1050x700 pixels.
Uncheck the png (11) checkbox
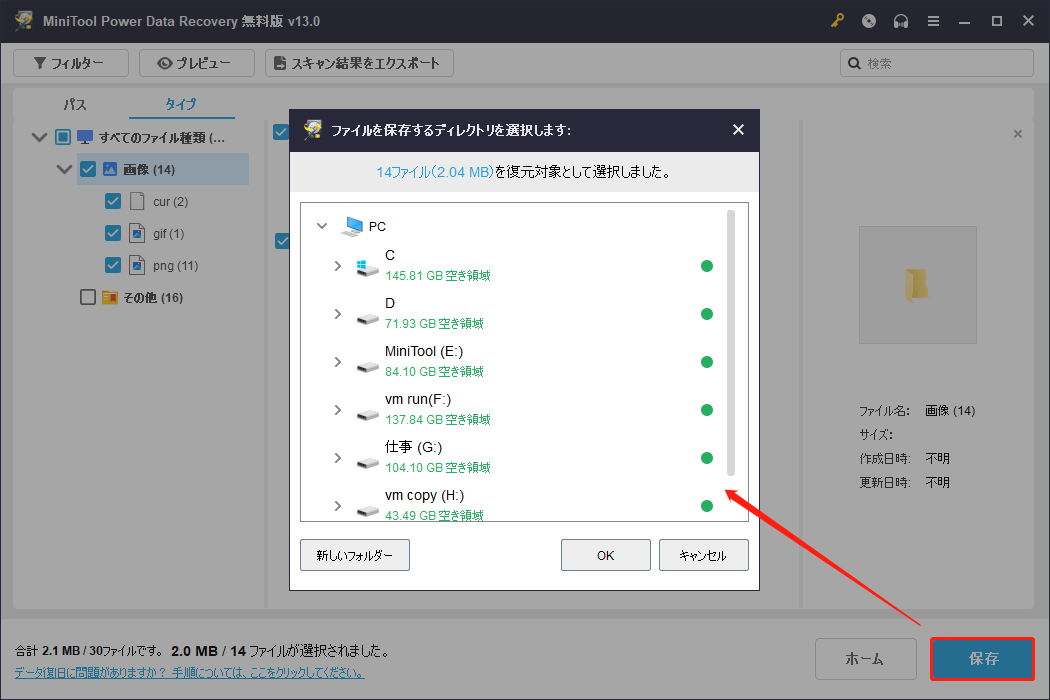pyautogui.click(x=112, y=265)
